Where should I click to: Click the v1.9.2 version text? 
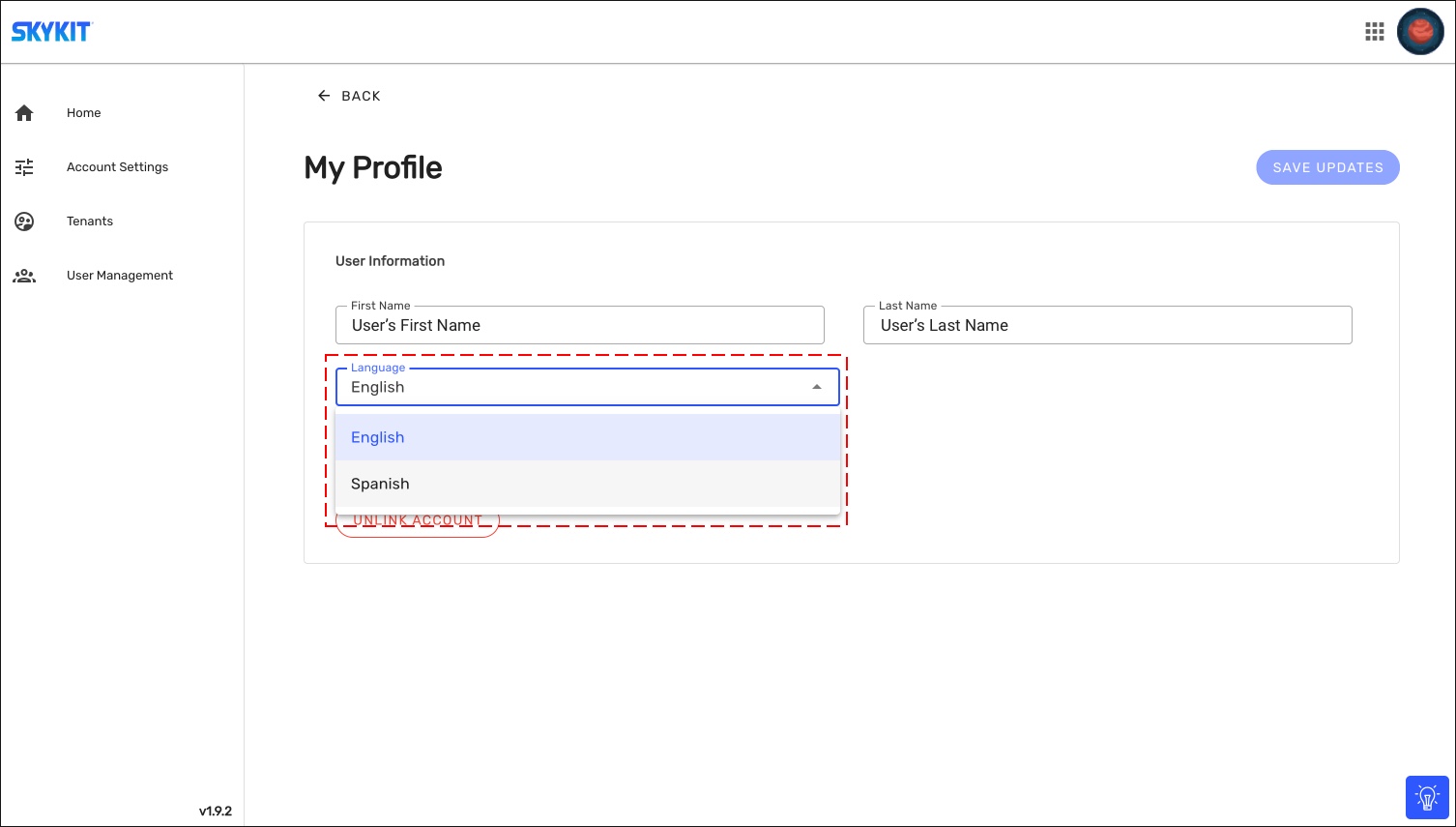tap(216, 812)
